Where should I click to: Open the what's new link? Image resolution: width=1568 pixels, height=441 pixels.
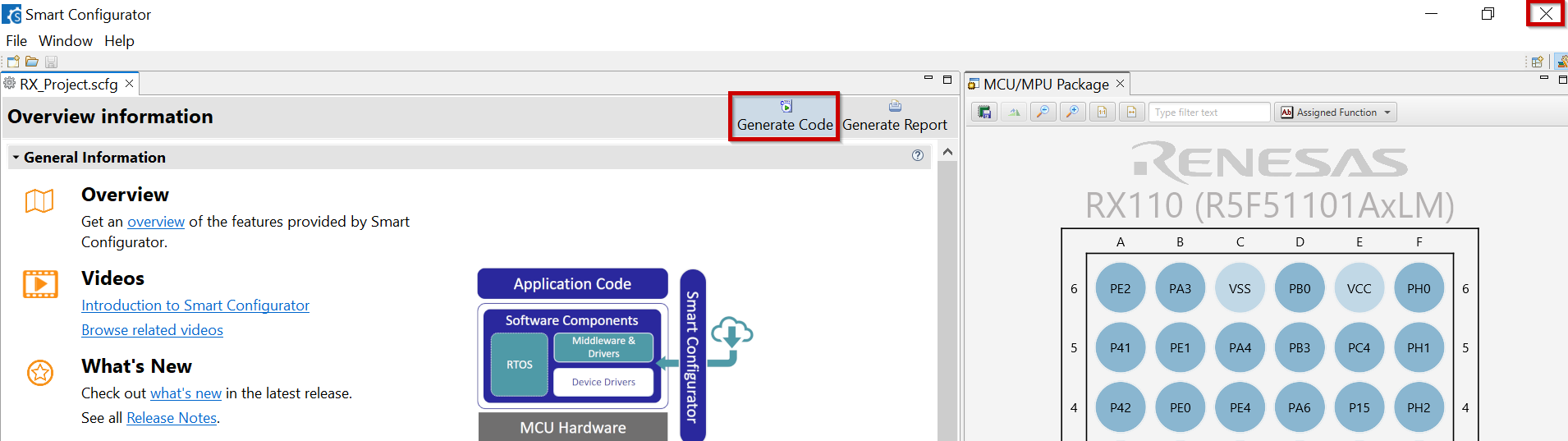point(186,393)
